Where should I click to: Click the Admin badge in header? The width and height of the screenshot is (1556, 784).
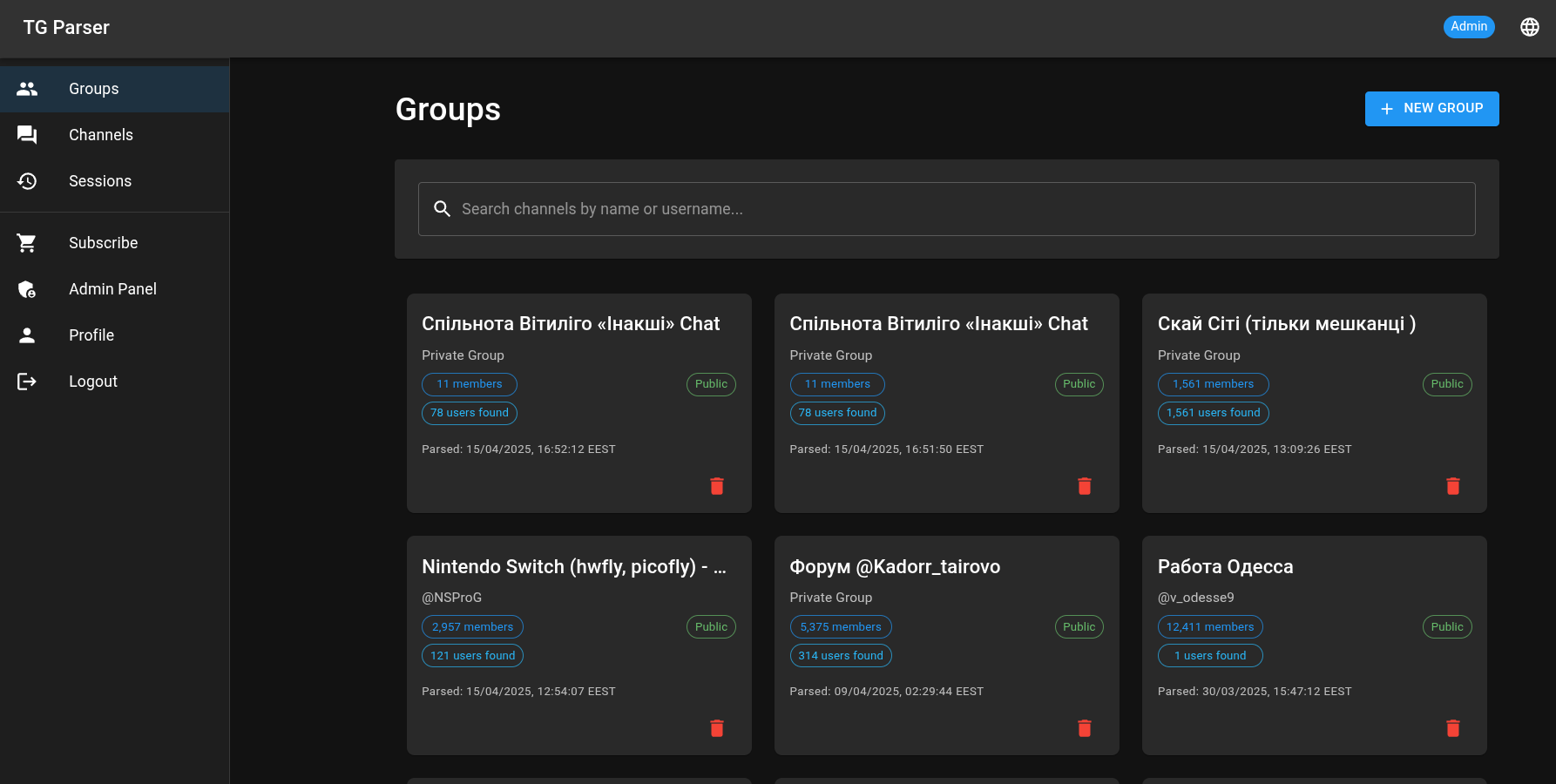(1469, 27)
